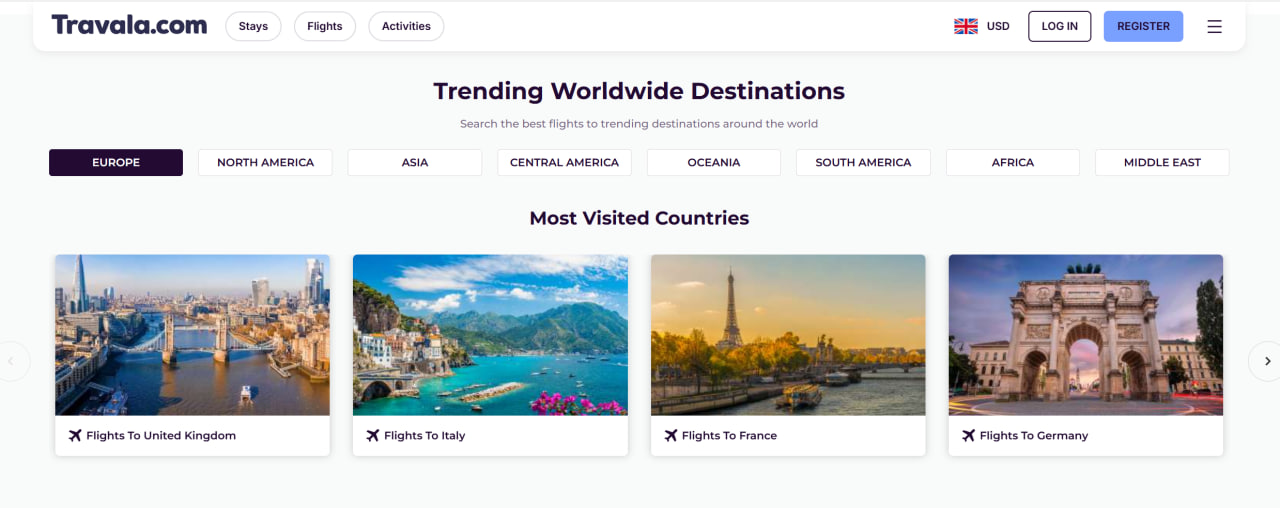Select the Oceania destinations tab
Image resolution: width=1280 pixels, height=508 pixels.
click(713, 162)
